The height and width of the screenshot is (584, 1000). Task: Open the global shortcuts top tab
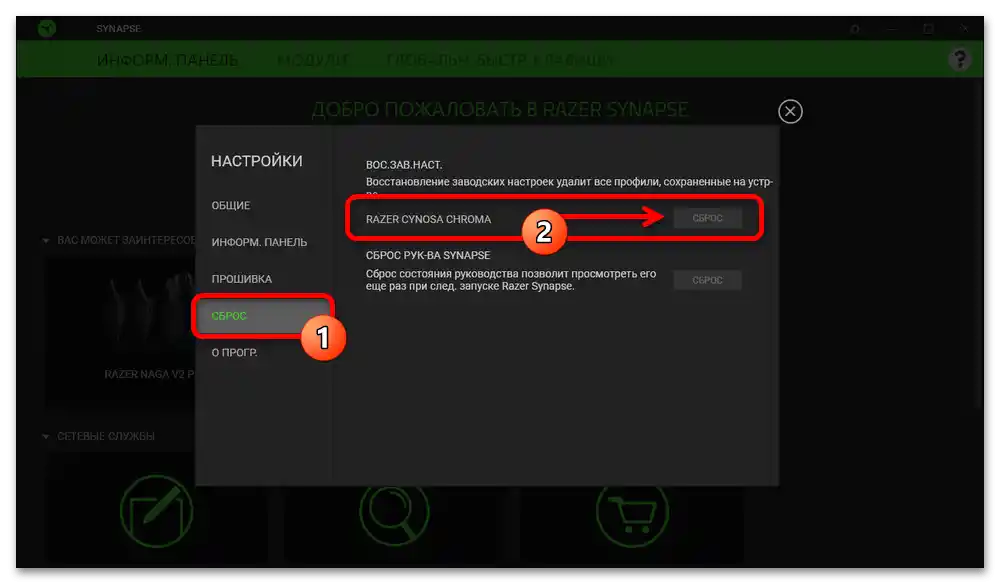click(499, 60)
